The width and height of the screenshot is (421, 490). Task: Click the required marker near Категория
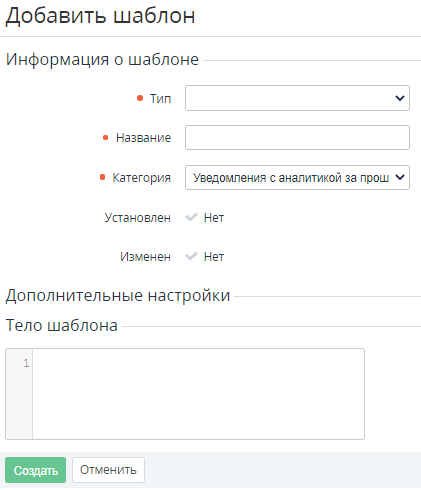click(102, 177)
